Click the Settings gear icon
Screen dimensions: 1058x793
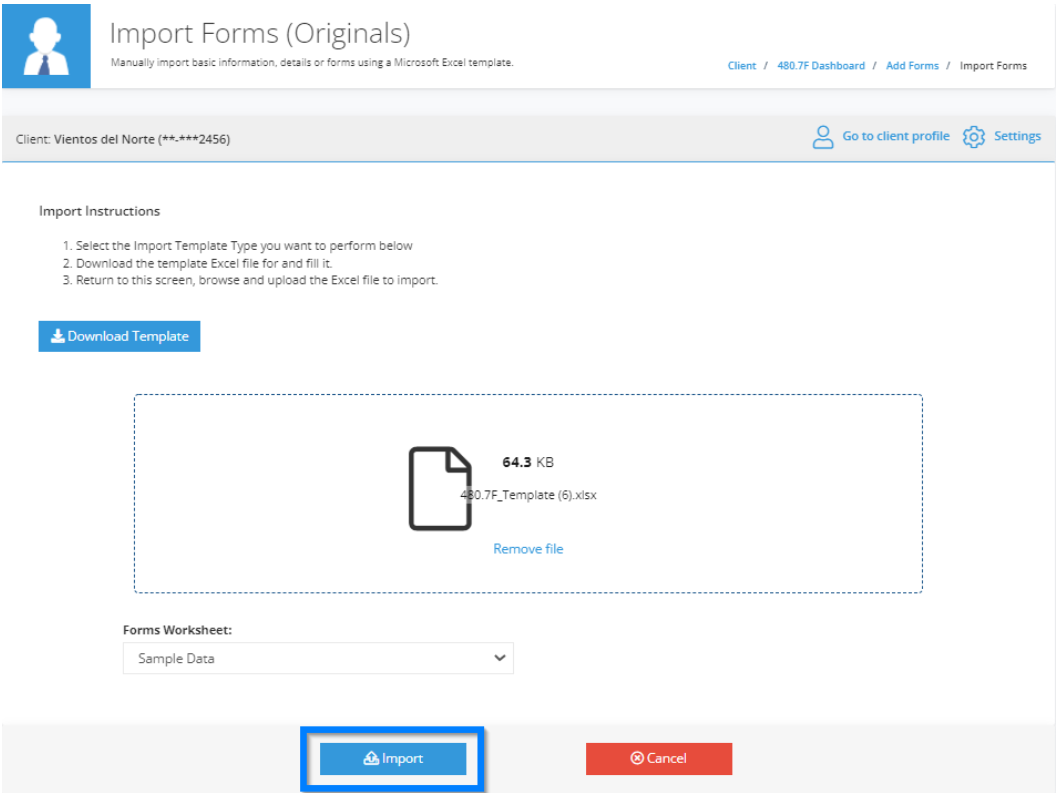point(974,137)
